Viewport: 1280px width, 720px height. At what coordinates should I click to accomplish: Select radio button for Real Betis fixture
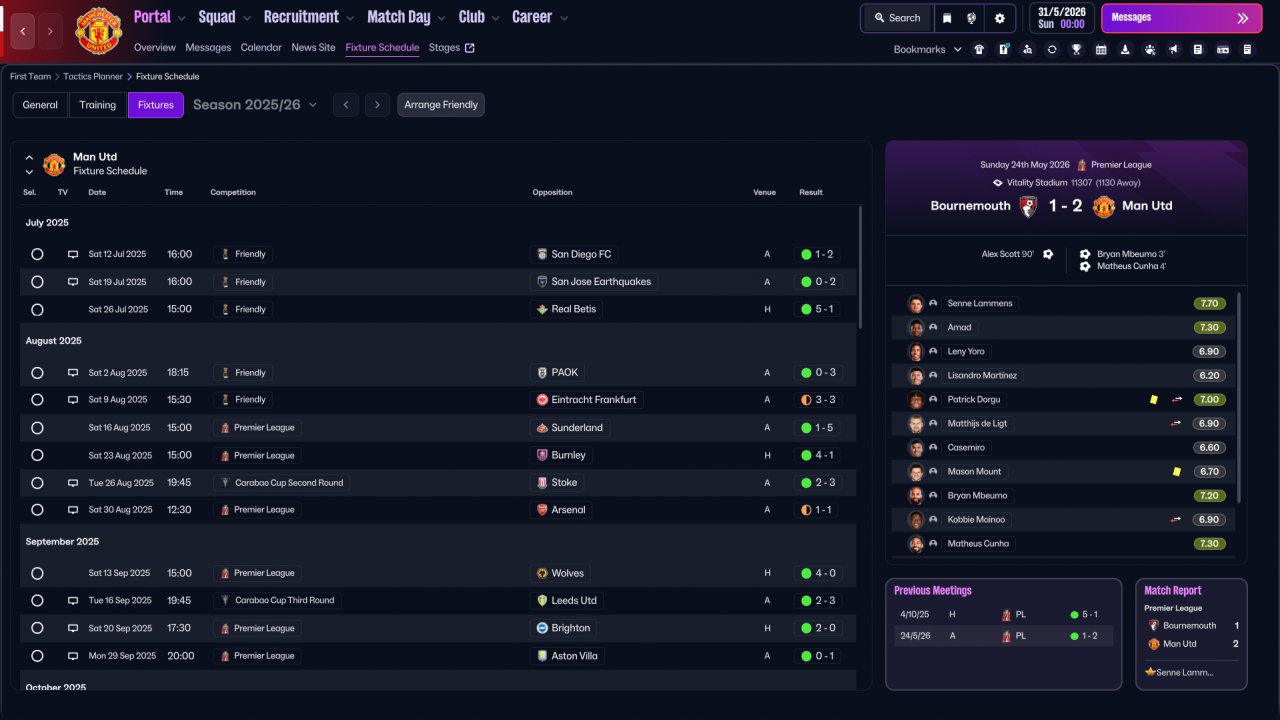click(x=37, y=310)
